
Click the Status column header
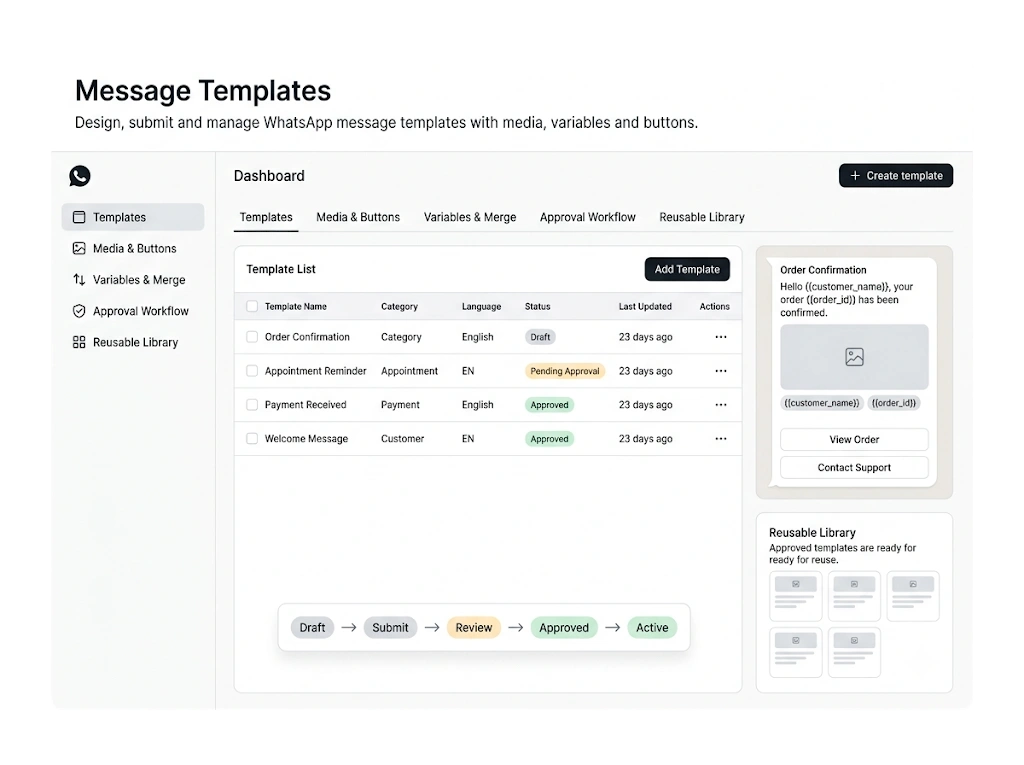coord(537,306)
